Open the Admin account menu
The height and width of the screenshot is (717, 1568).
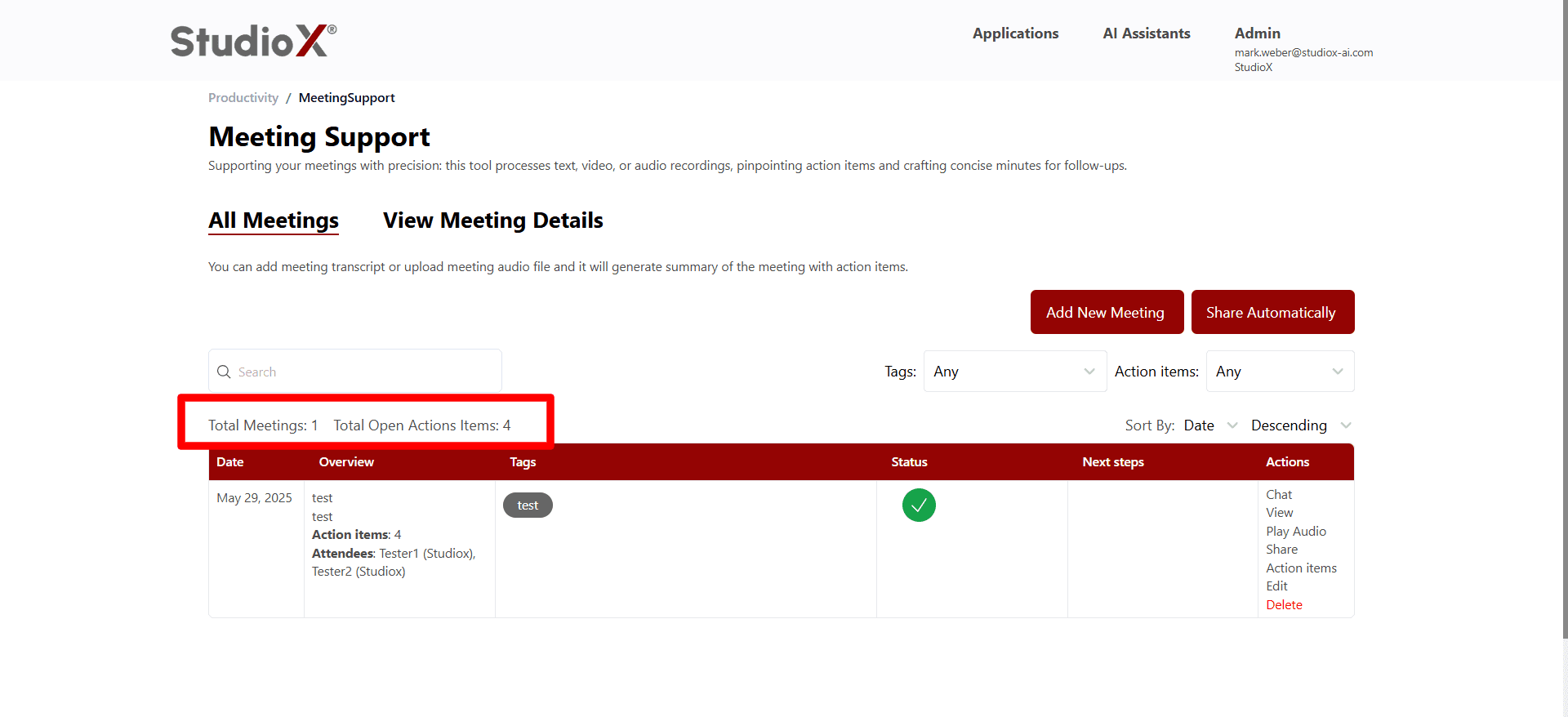[1257, 33]
